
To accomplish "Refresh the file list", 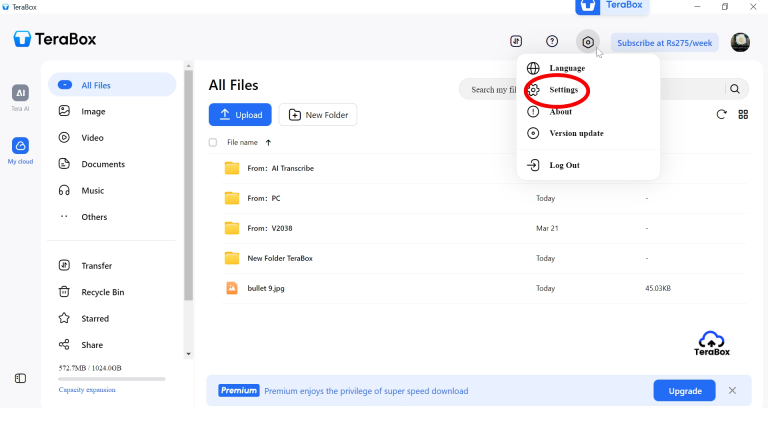I will tap(721, 115).
